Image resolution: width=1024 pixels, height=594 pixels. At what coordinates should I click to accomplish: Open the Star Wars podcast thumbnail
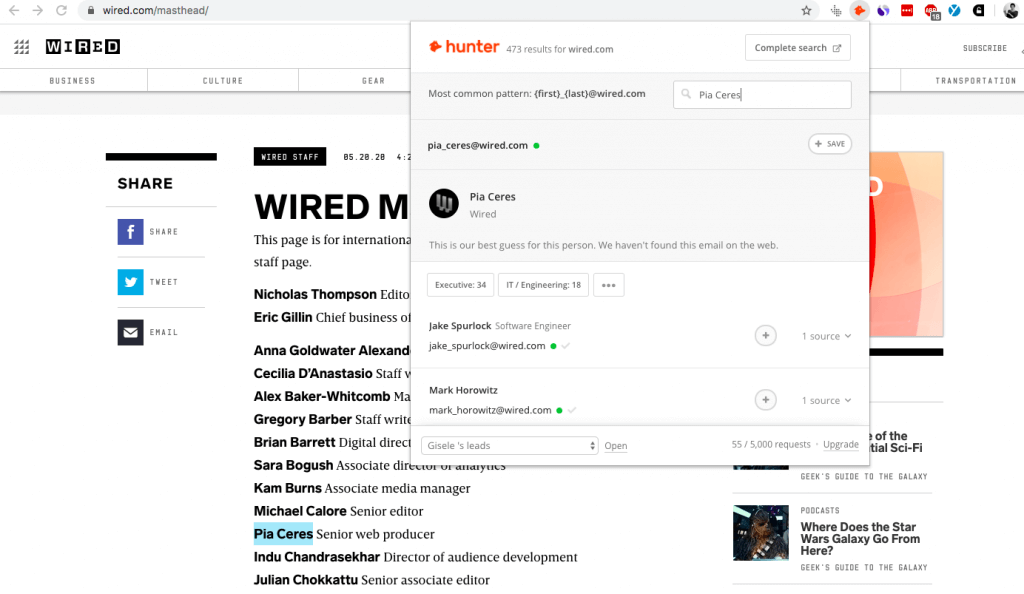(x=761, y=533)
